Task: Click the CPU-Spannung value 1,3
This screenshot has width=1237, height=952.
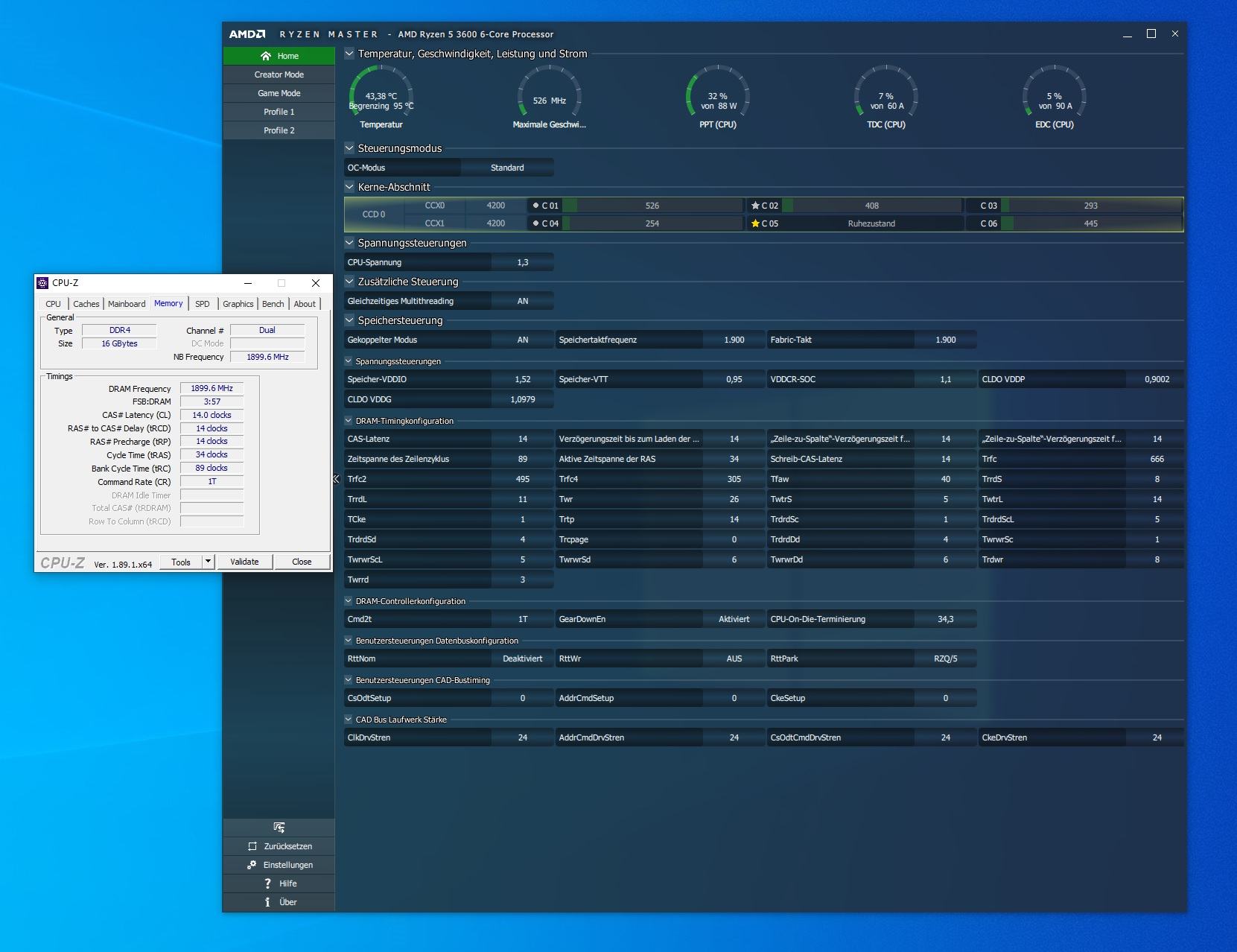Action: 523,262
